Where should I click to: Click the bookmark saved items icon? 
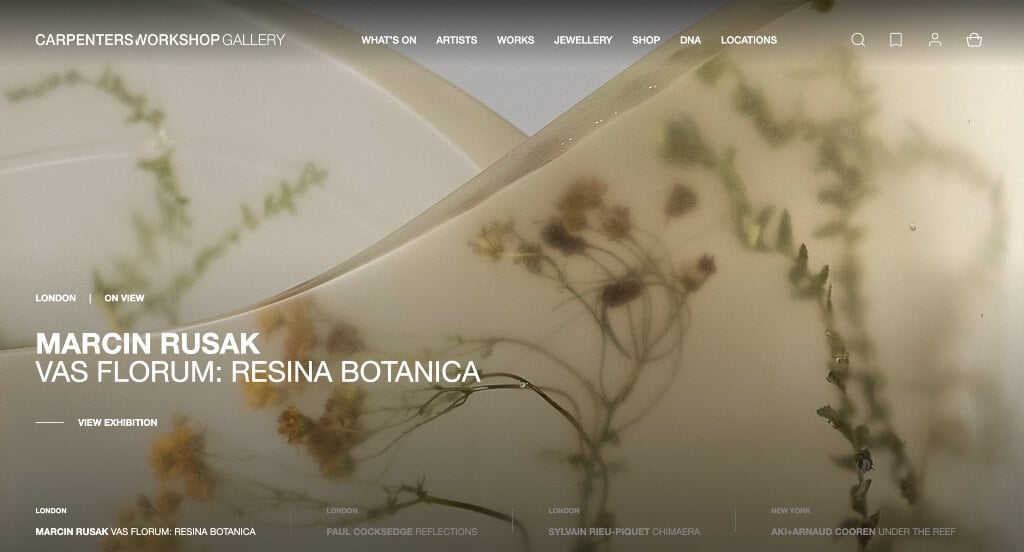[896, 40]
